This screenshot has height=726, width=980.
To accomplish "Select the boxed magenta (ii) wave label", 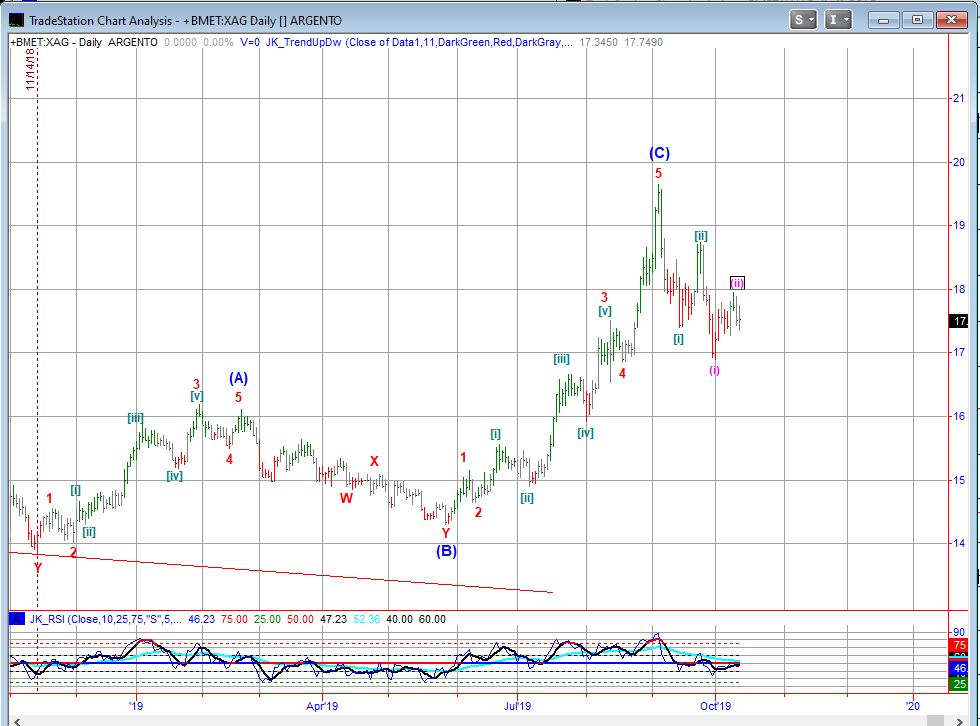I will click(x=738, y=283).
